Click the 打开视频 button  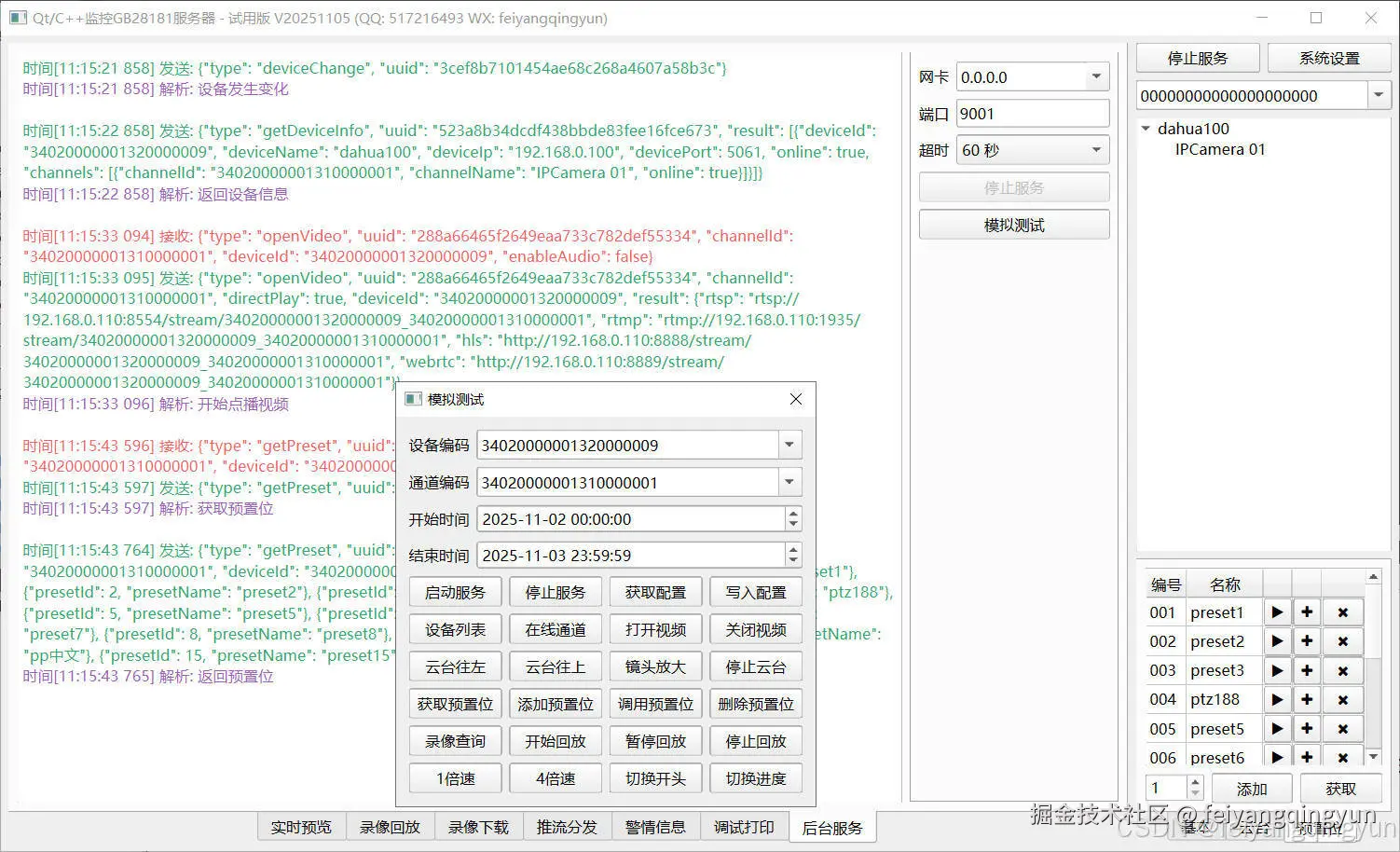click(x=655, y=629)
